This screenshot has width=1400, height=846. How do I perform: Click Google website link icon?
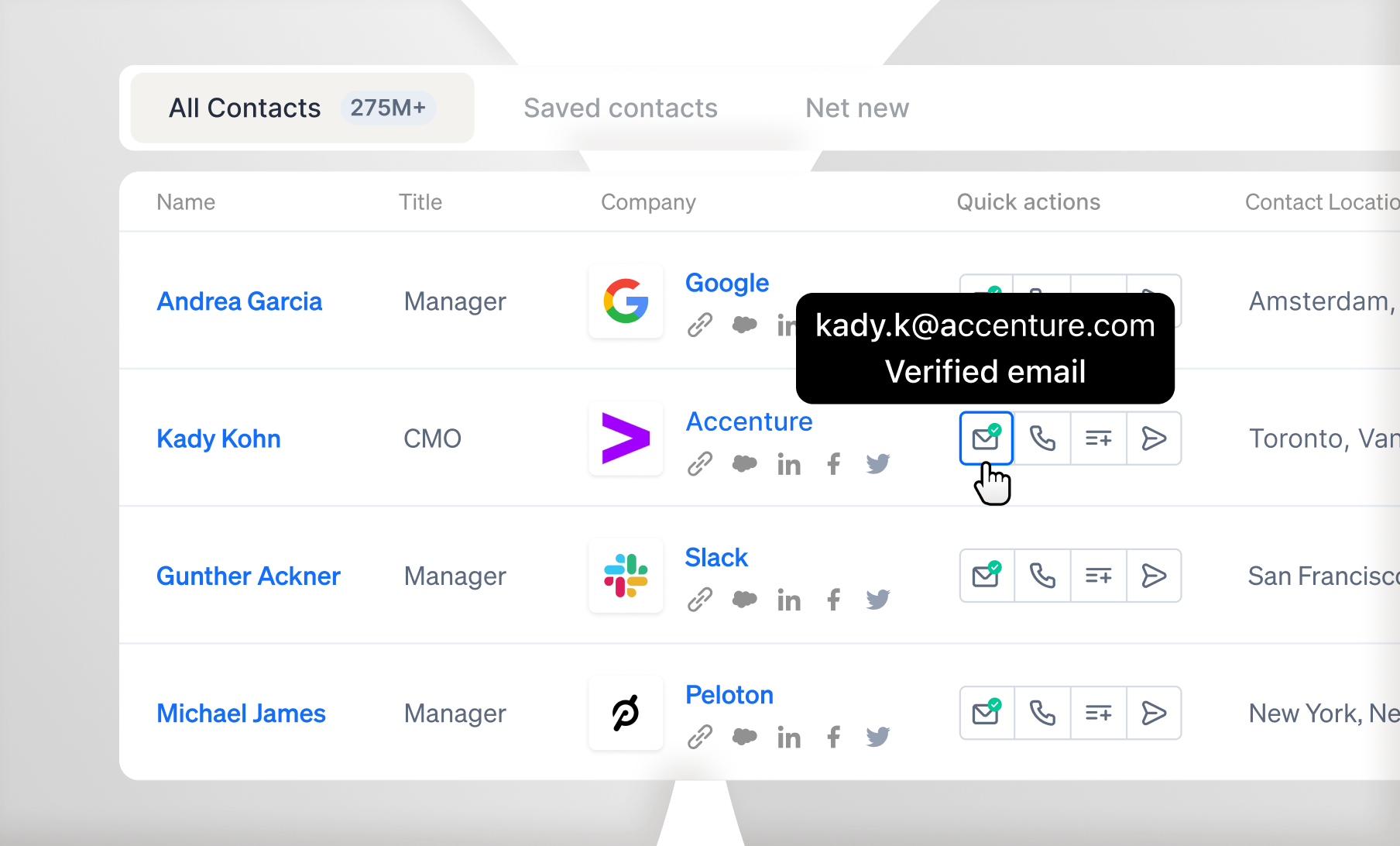(x=700, y=325)
